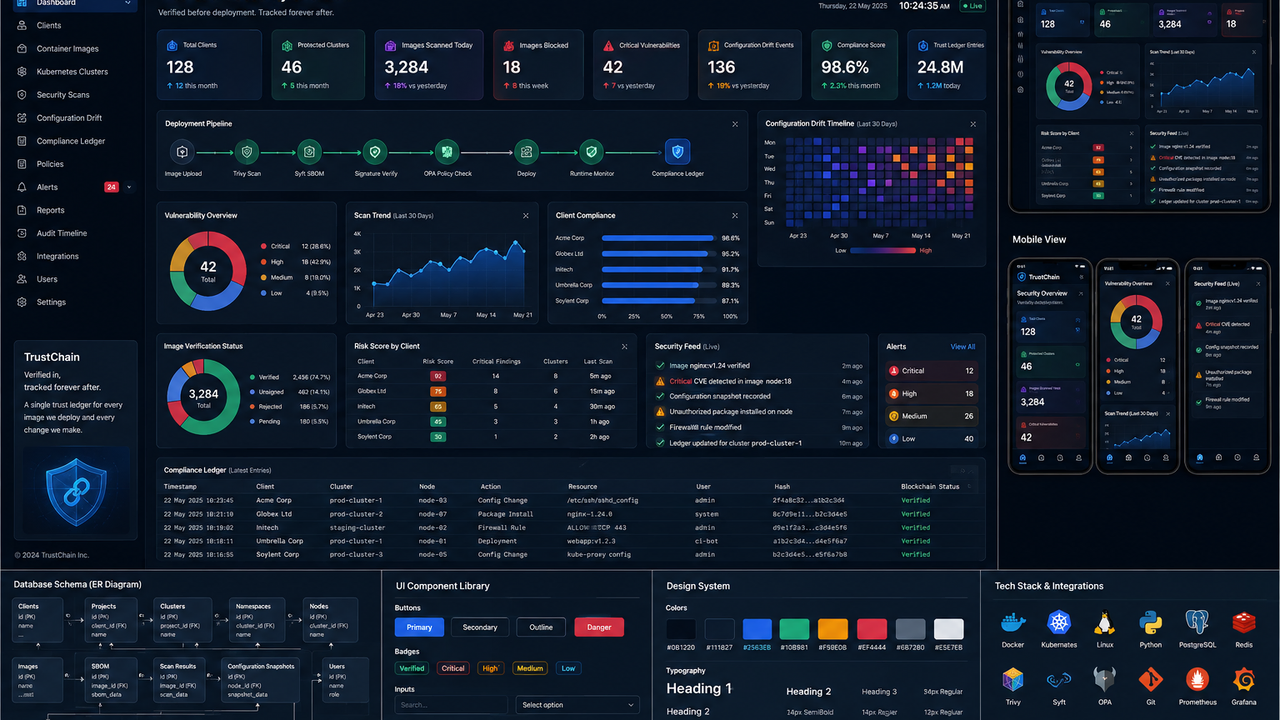This screenshot has width=1280, height=720.
Task: Select the Trivy Scan pipeline stage icon
Action: [246, 152]
